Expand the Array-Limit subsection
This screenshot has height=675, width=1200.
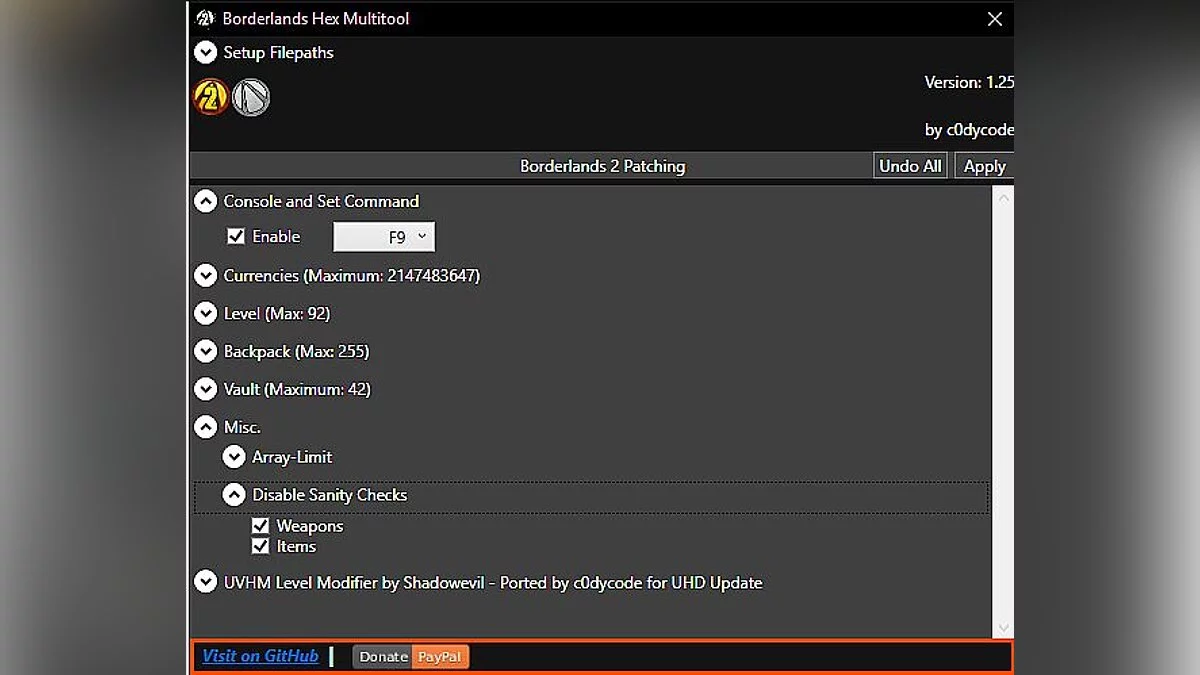pos(234,457)
